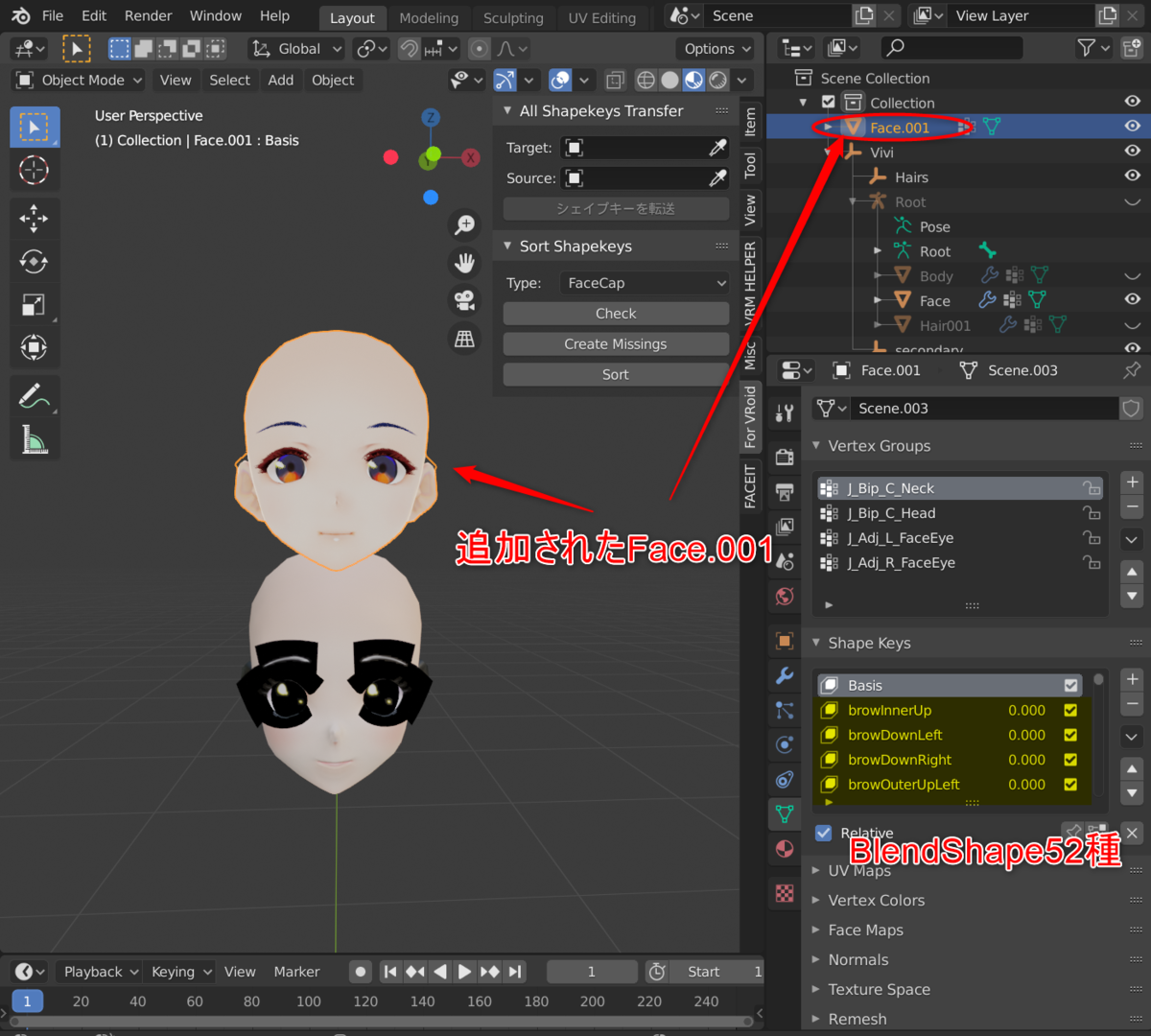Open the File menu
The width and height of the screenshot is (1151, 1036).
coord(53,16)
